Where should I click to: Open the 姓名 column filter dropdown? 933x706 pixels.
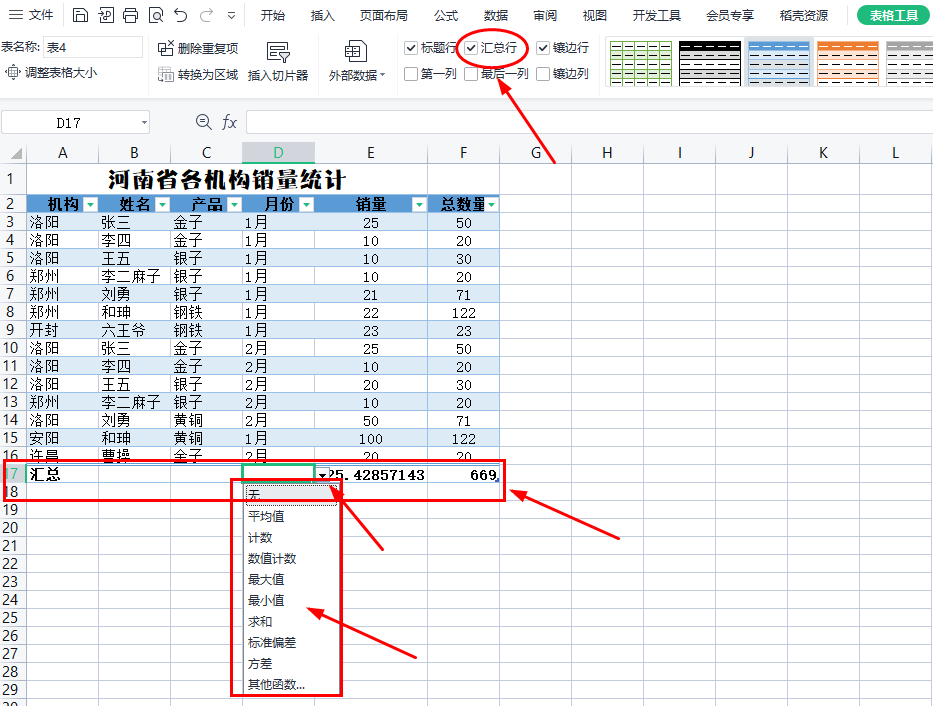[162, 205]
